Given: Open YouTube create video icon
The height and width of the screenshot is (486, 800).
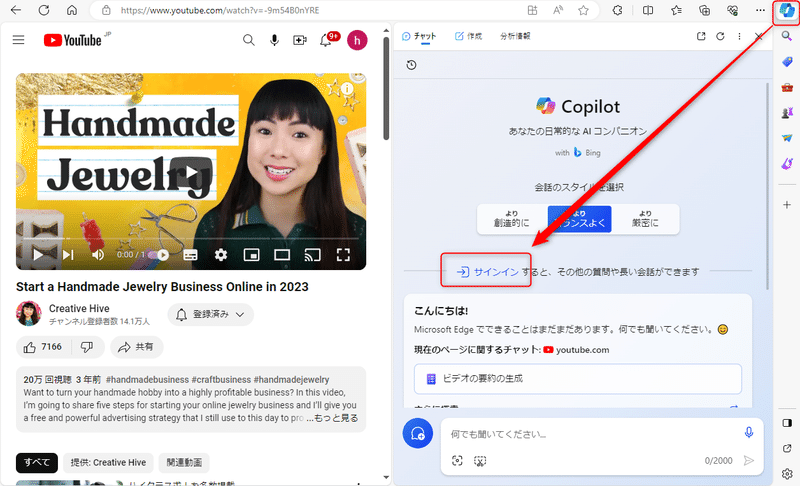Looking at the screenshot, I should click(x=300, y=40).
